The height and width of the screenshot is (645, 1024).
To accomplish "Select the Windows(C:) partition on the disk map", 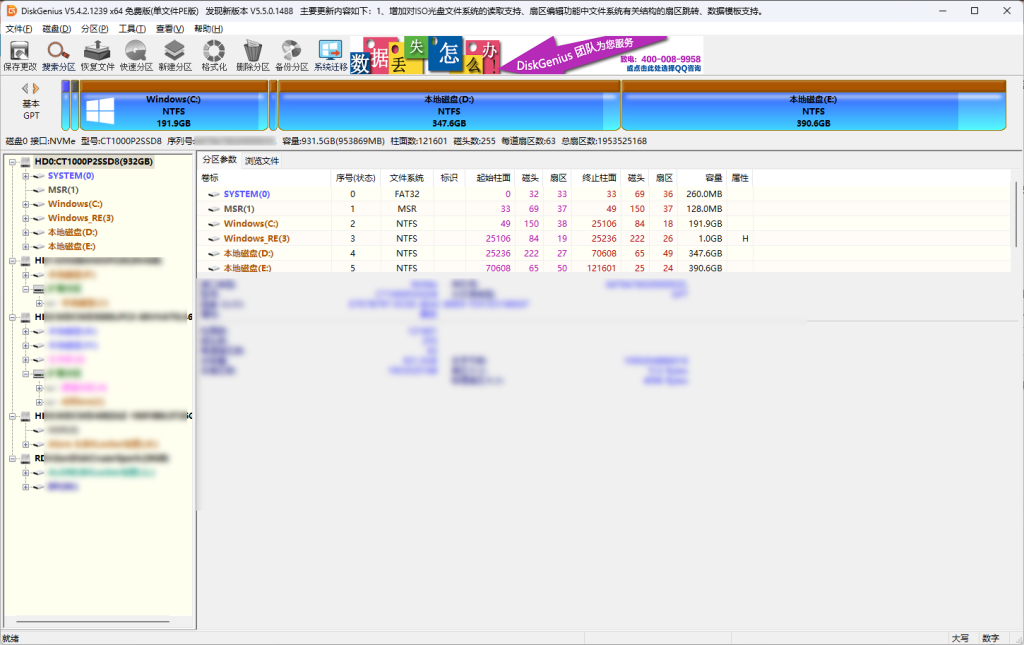I will tap(174, 106).
